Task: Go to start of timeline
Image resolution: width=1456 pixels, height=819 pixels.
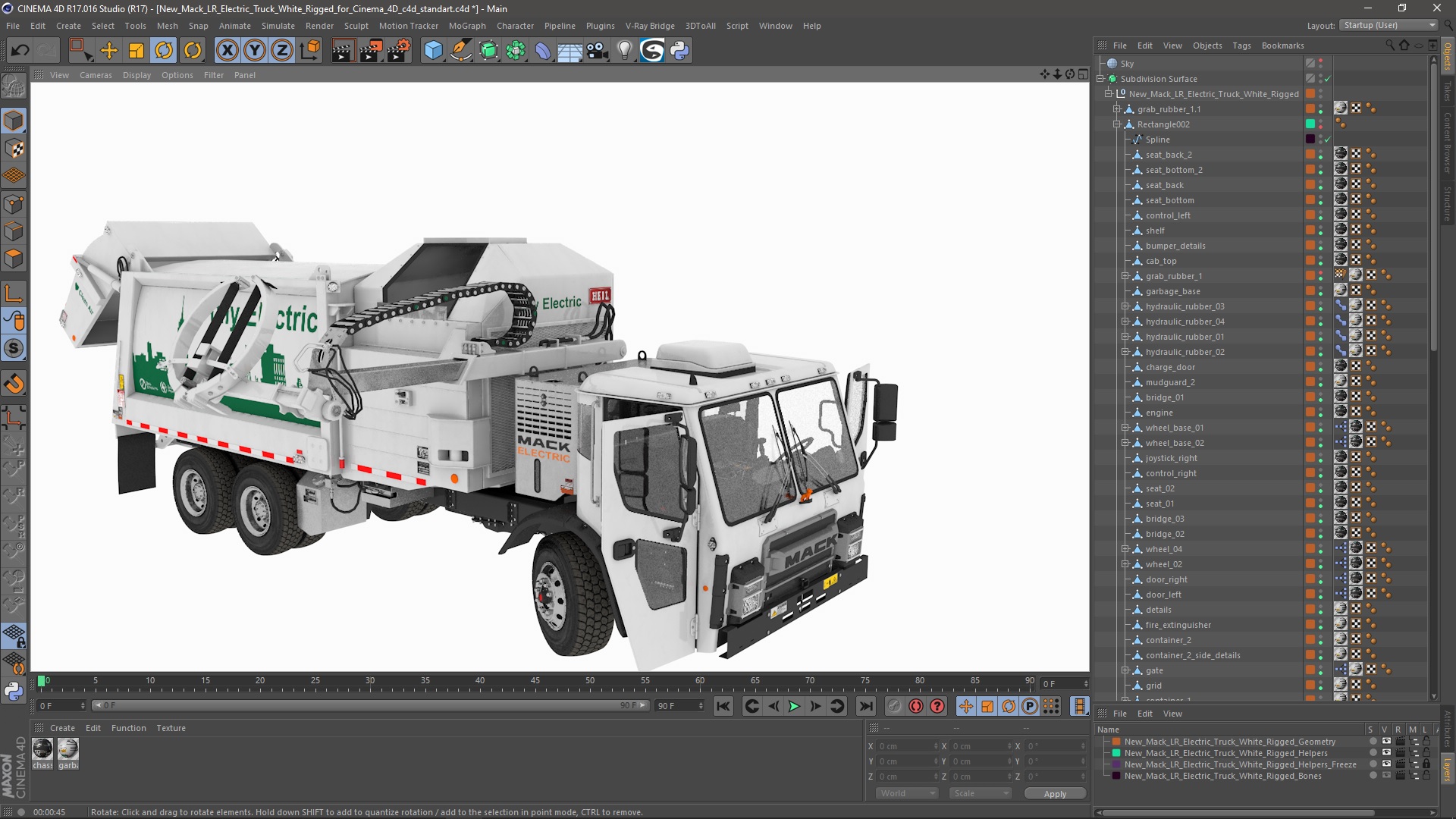Action: point(723,706)
